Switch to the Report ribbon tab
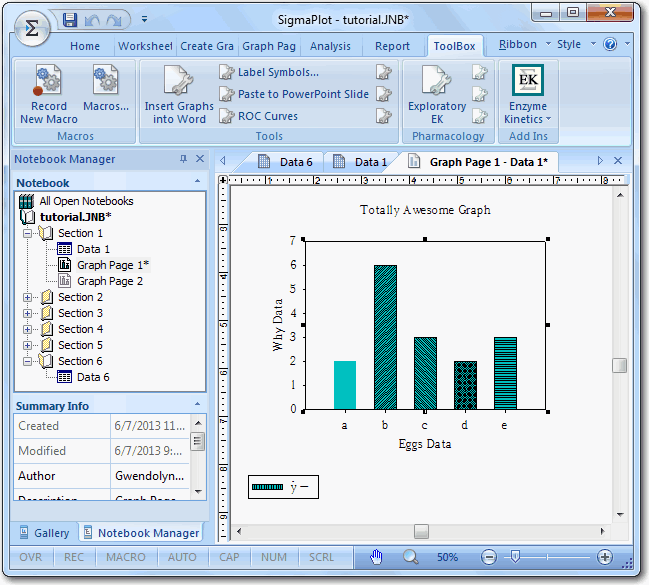The height and width of the screenshot is (585, 649). [x=392, y=46]
